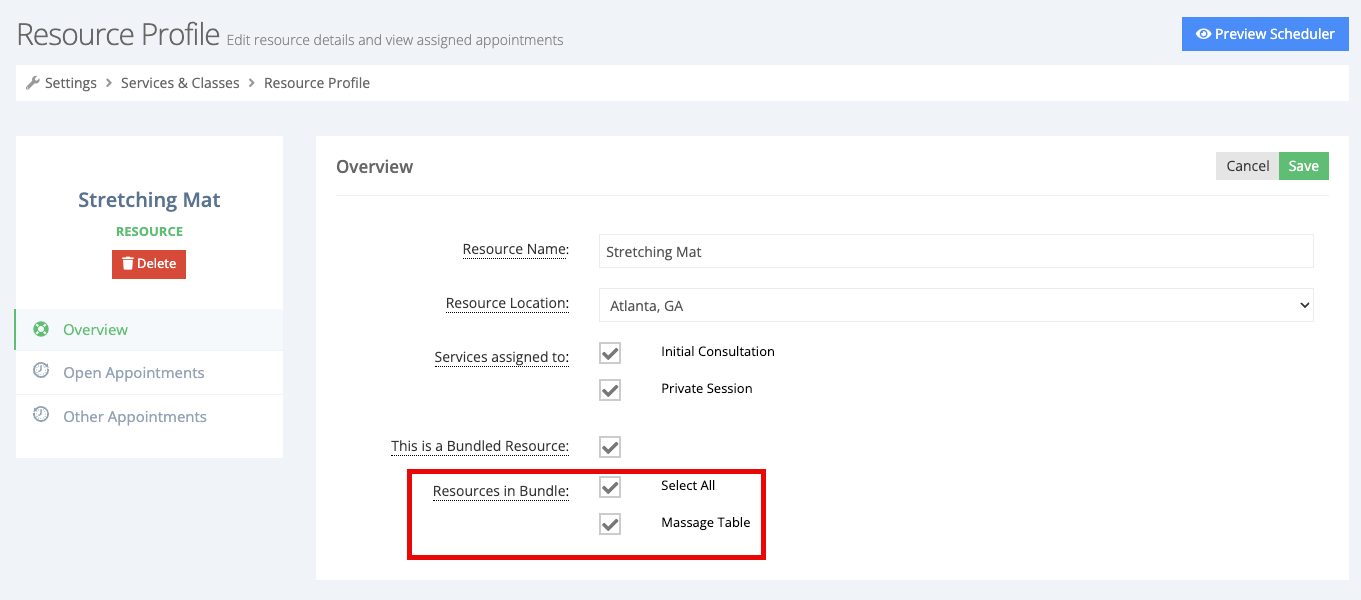Click the Resource Profile page heading

[x=118, y=34]
